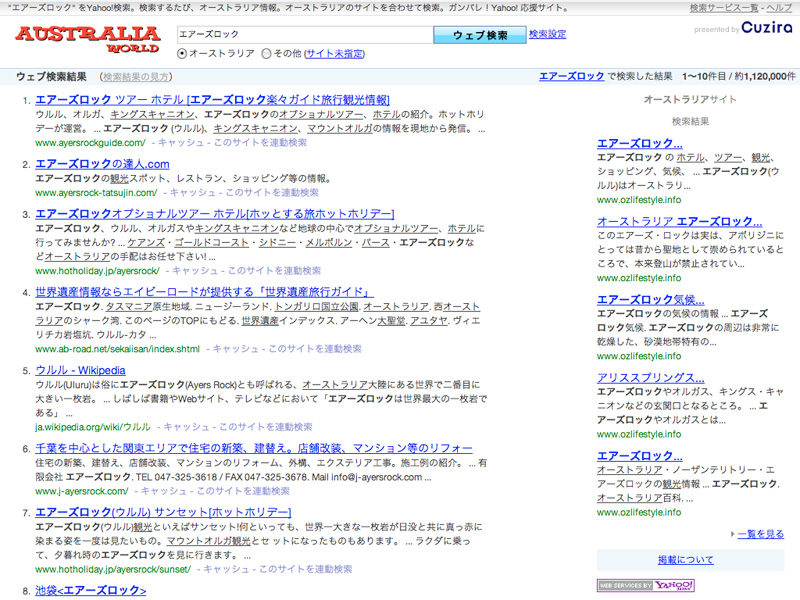Click the ja.wikipedia.org/wiki/ウルル URL text
Viewport: 800px width, 600px height.
[93, 427]
